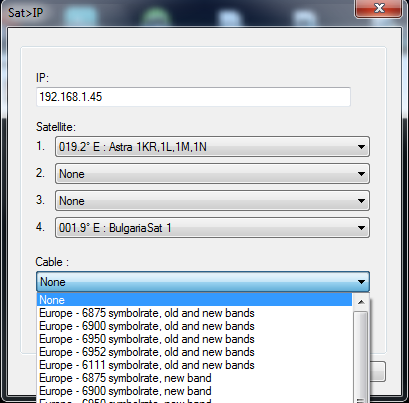This screenshot has height=403, width=409.
Task: Click the cable list scroll up arrow
Action: click(x=361, y=302)
